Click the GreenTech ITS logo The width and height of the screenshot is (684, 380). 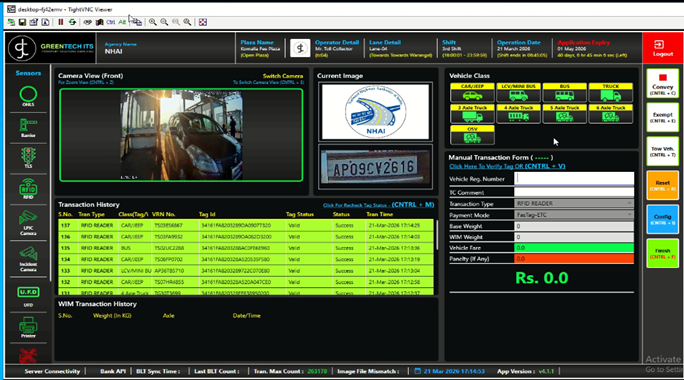pyautogui.click(x=51, y=48)
